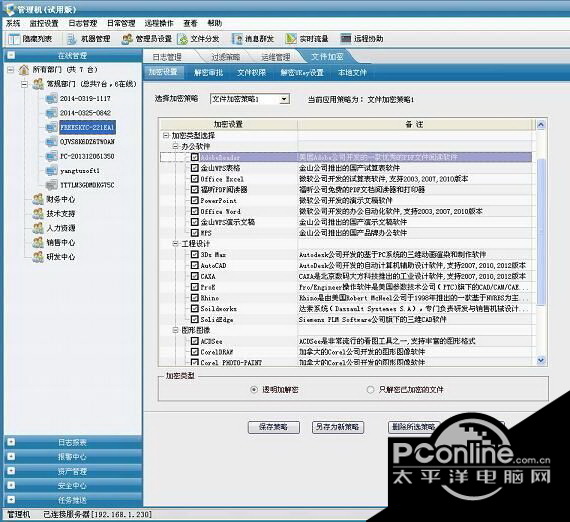
Task: Switch to the 解密审批 sub-tab
Action: (x=208, y=72)
